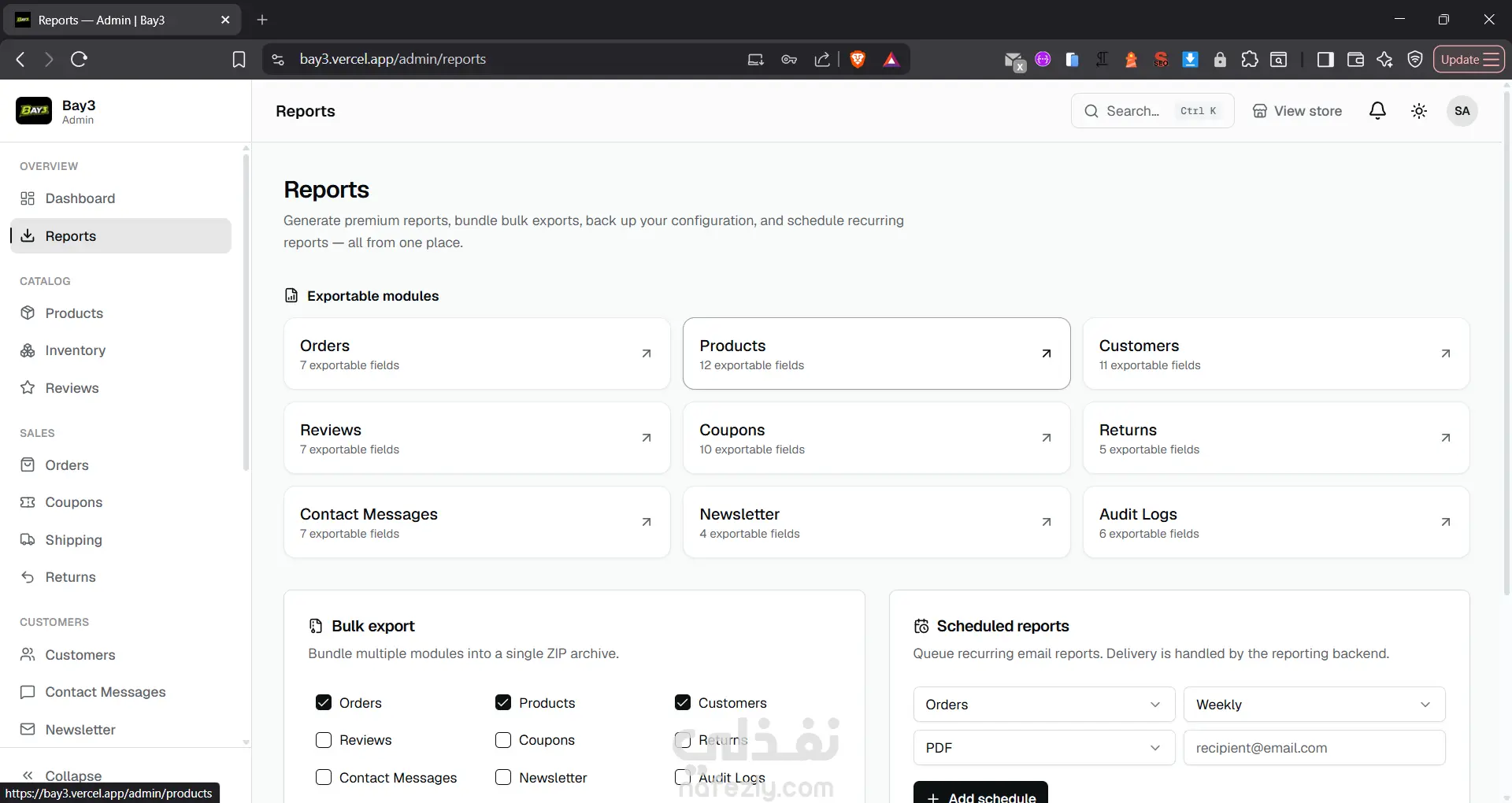Screen dimensions: 1512x803
Task: Close the Reports — Admin tab
Action: [x=225, y=20]
